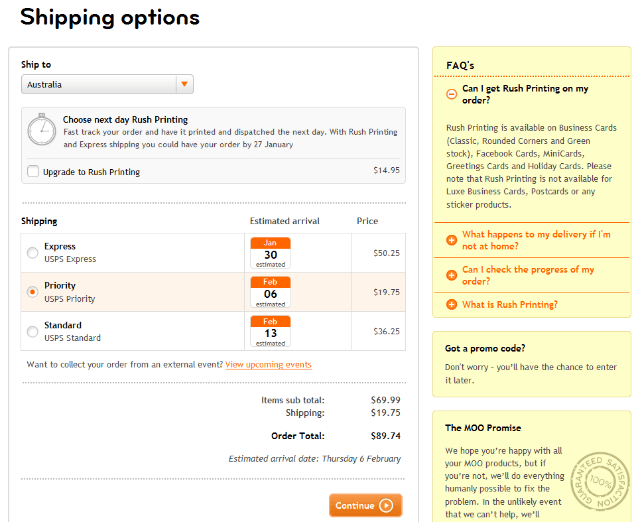The height and width of the screenshot is (522, 640).
Task: Select Priority USPS shipping radio button
Action: [33, 292]
